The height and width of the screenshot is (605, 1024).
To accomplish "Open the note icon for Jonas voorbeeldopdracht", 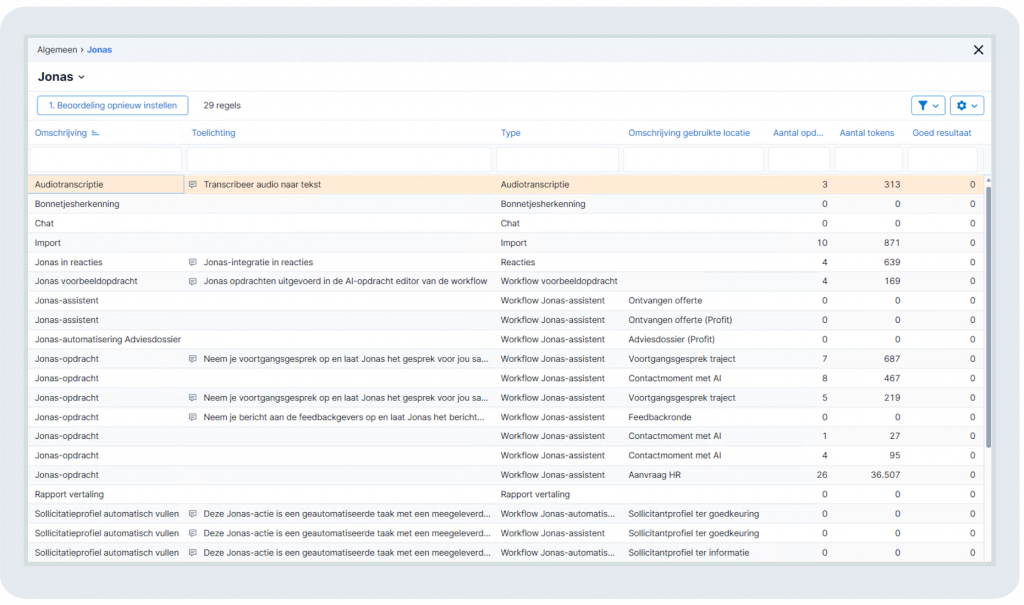I will pos(193,282).
